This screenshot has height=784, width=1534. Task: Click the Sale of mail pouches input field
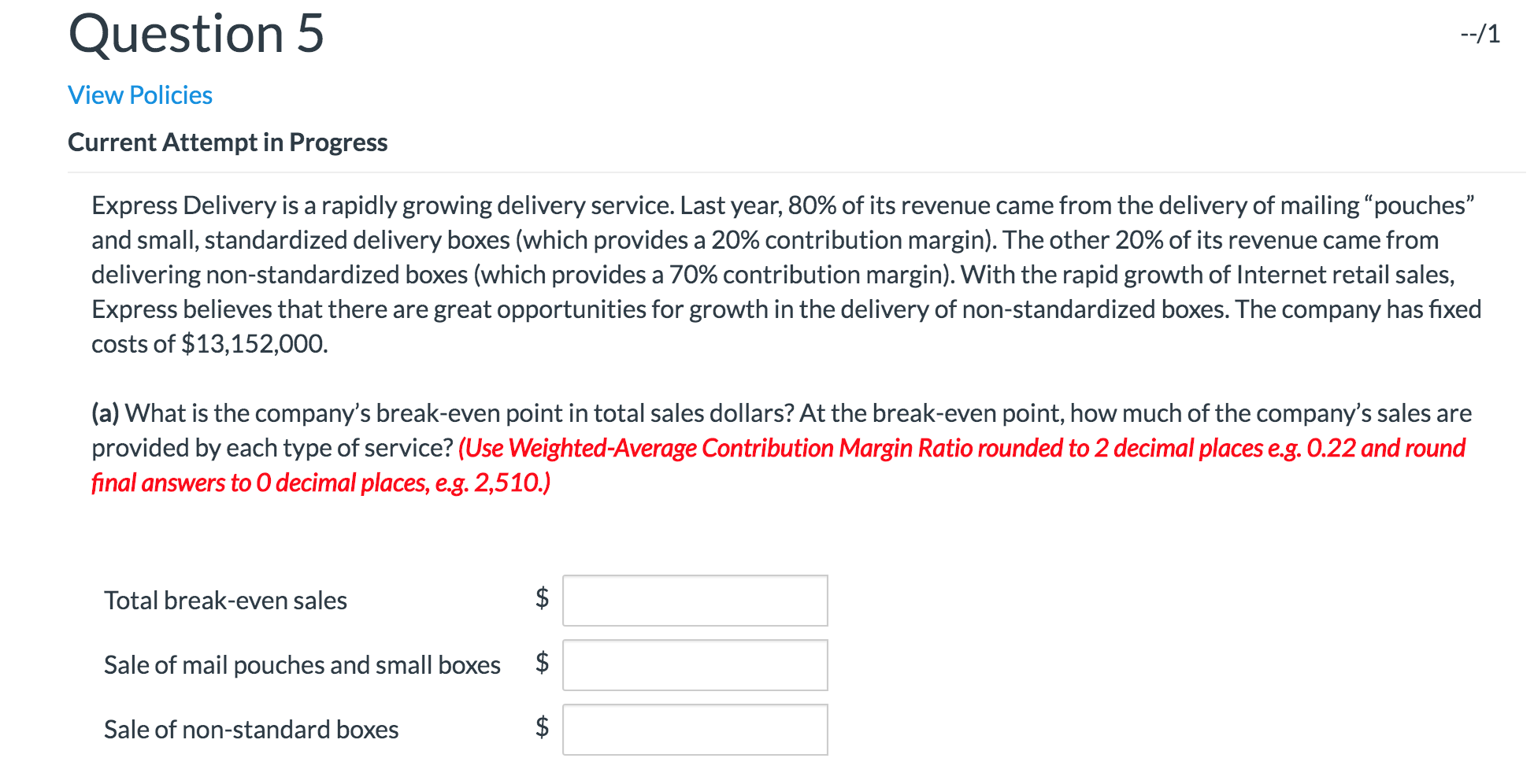[694, 664]
